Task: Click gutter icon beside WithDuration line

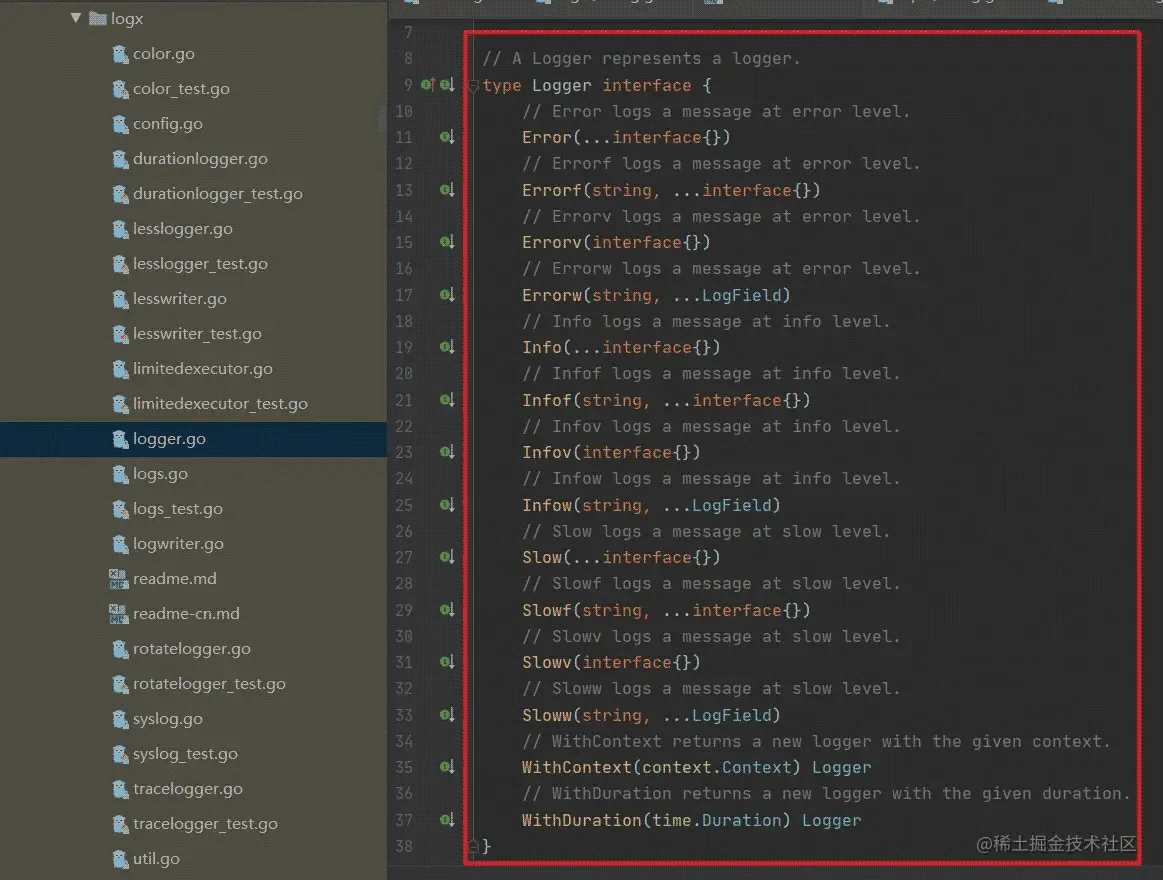Action: (x=447, y=820)
